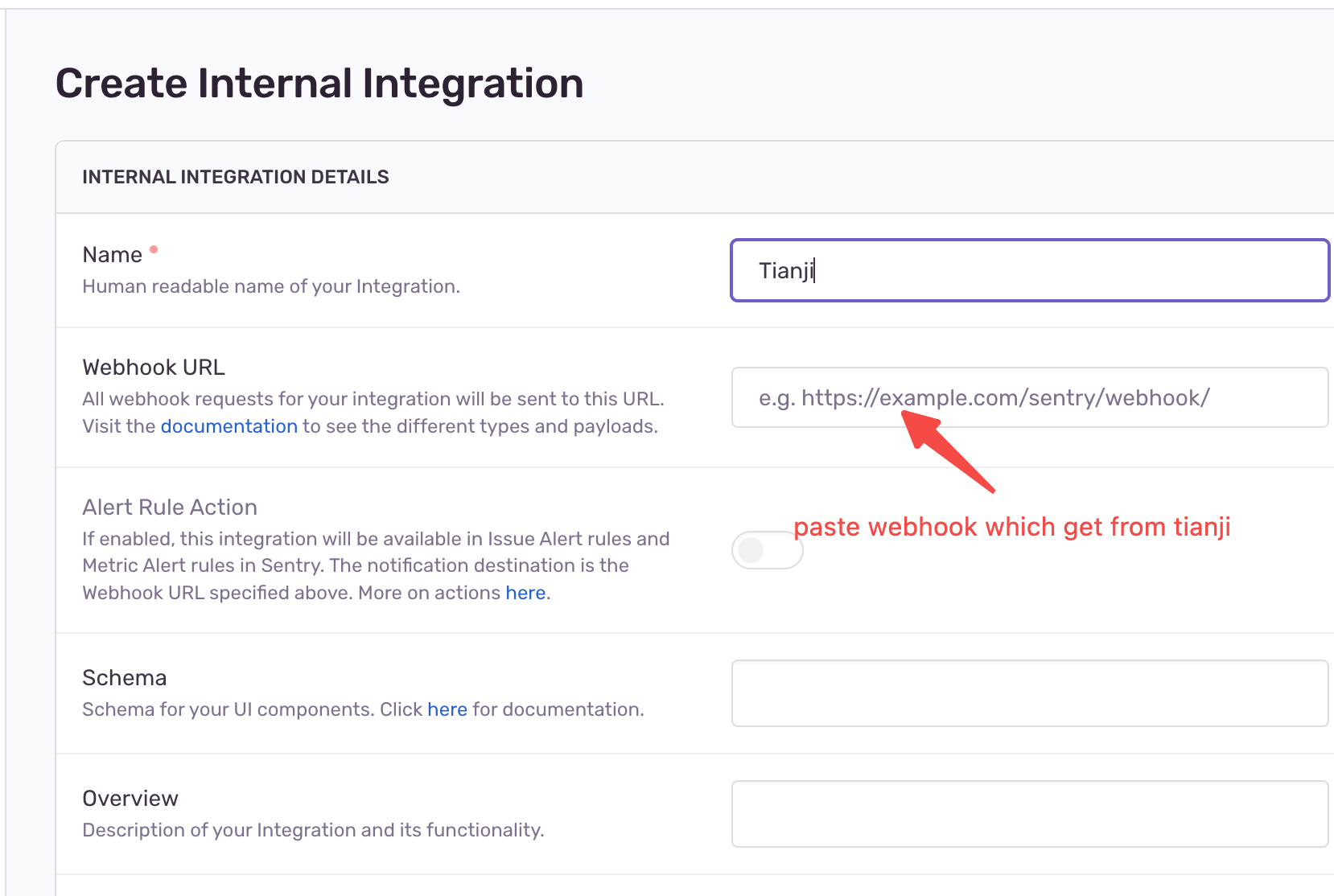Click inside the Overview text area
Screen dimensions: 1334x896
1029,814
